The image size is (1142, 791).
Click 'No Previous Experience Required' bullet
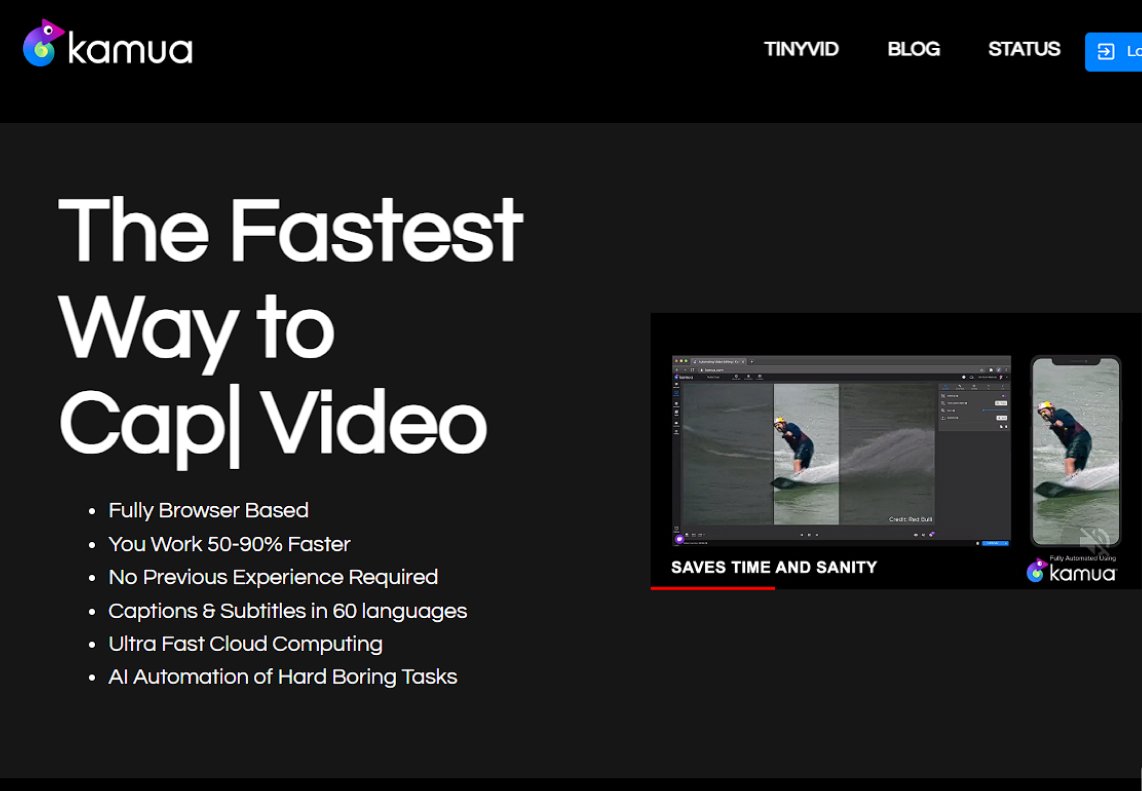tap(273, 577)
